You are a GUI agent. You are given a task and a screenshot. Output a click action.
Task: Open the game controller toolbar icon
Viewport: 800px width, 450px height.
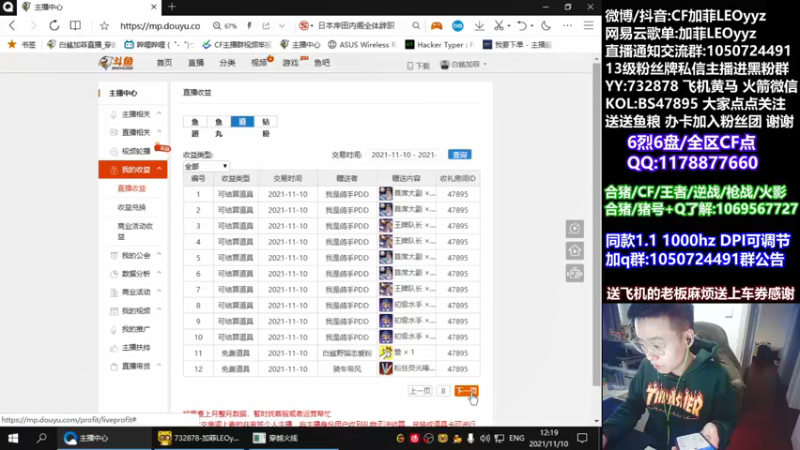pos(436,26)
